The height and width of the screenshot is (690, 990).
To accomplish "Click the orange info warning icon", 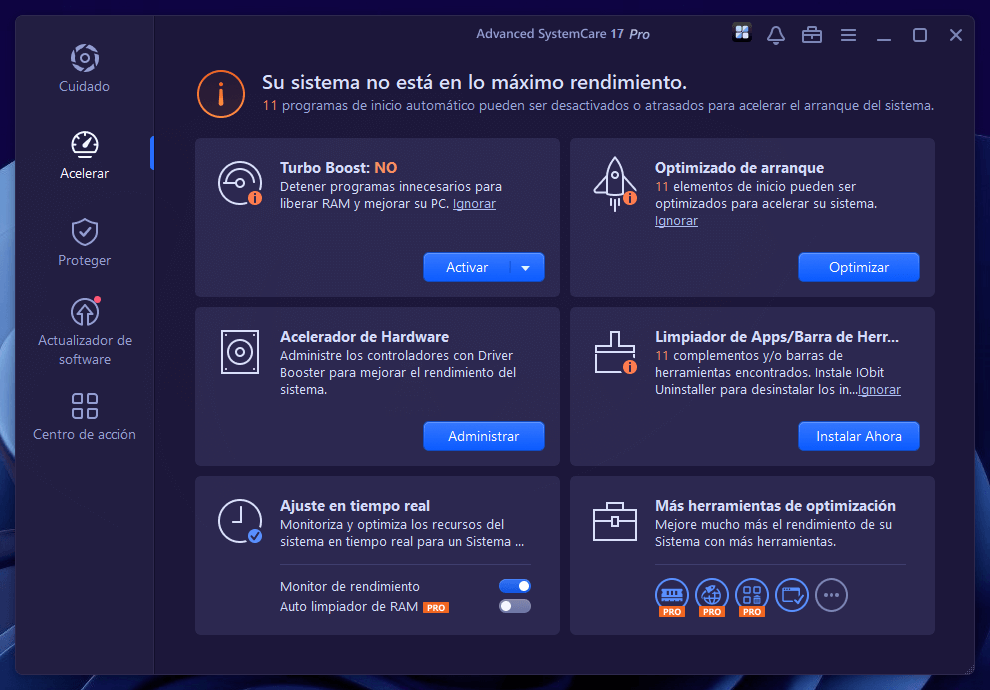I will click(x=221, y=94).
